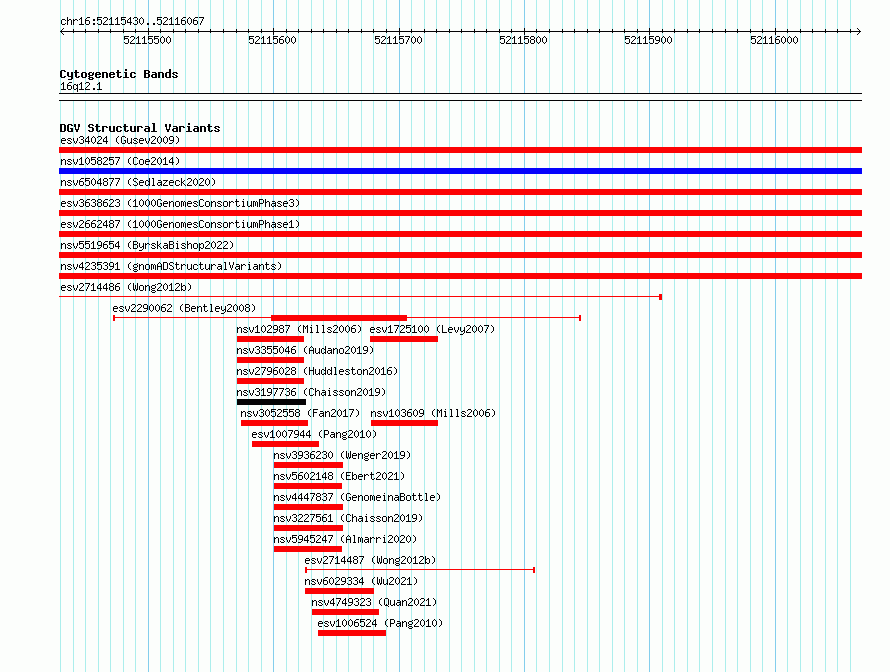Click nsv4749323 (Quan2021) label

click(x=374, y=602)
